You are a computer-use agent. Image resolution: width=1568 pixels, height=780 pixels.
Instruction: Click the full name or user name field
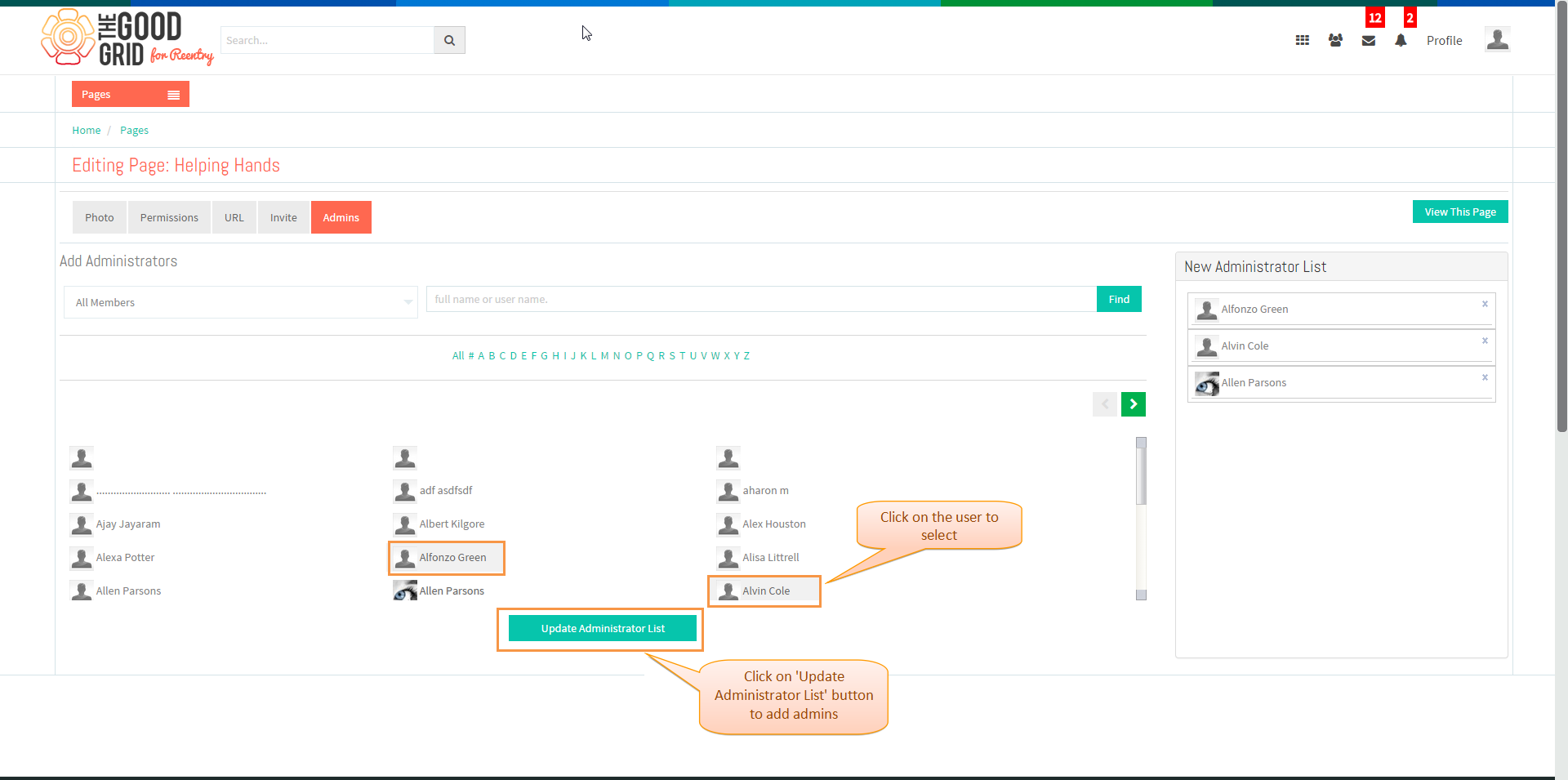(x=761, y=299)
